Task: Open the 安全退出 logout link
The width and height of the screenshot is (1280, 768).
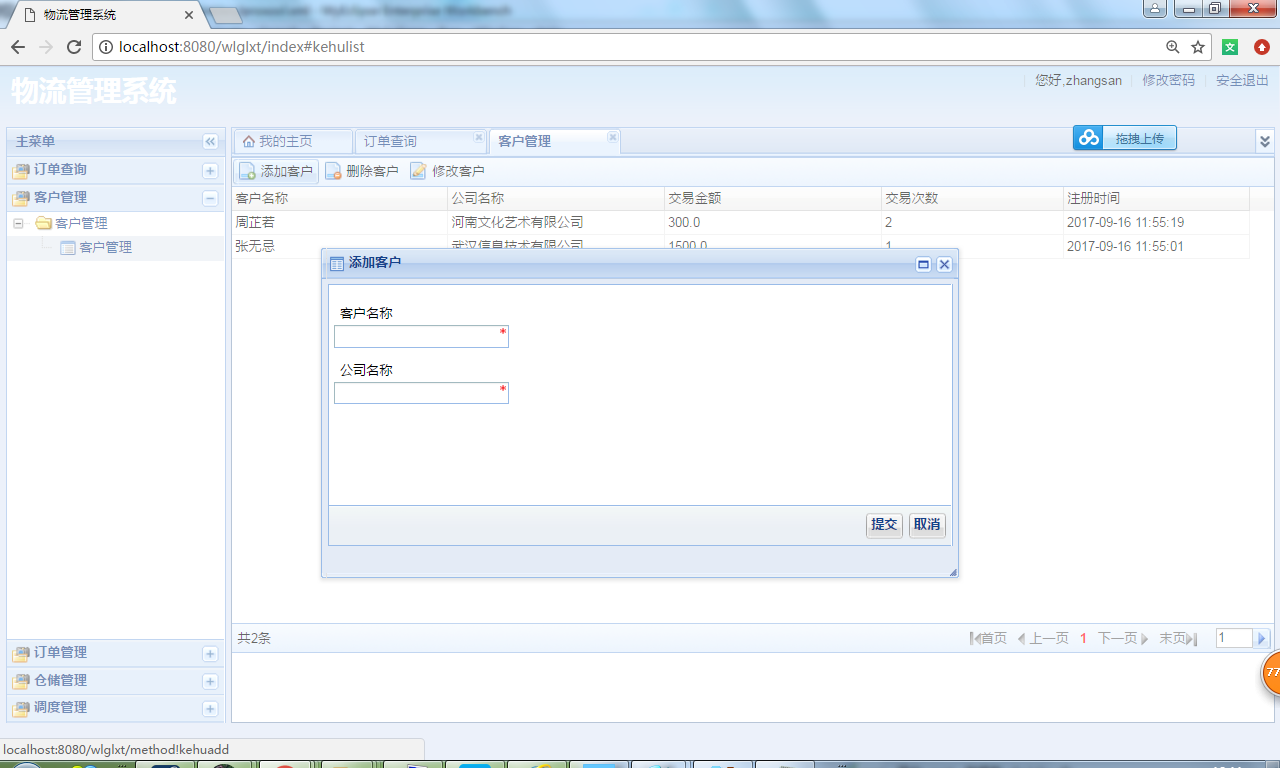Action: (x=1240, y=80)
